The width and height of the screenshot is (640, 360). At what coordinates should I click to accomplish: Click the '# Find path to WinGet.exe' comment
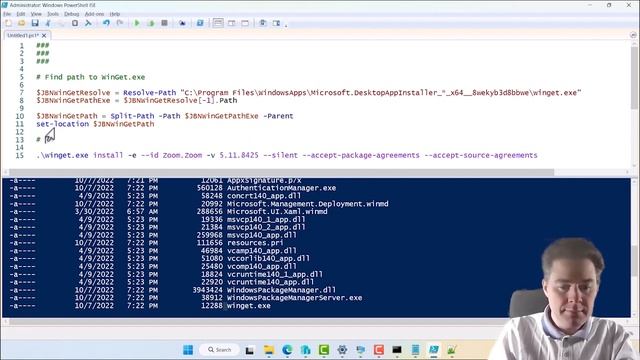91,77
